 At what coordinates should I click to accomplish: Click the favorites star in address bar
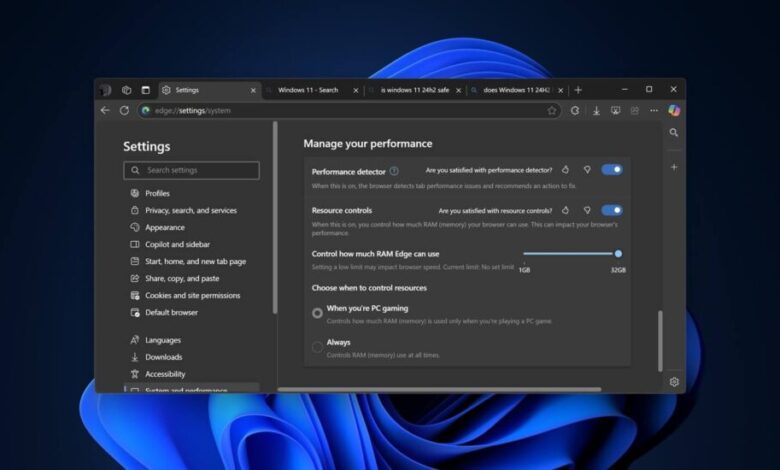pyautogui.click(x=551, y=110)
